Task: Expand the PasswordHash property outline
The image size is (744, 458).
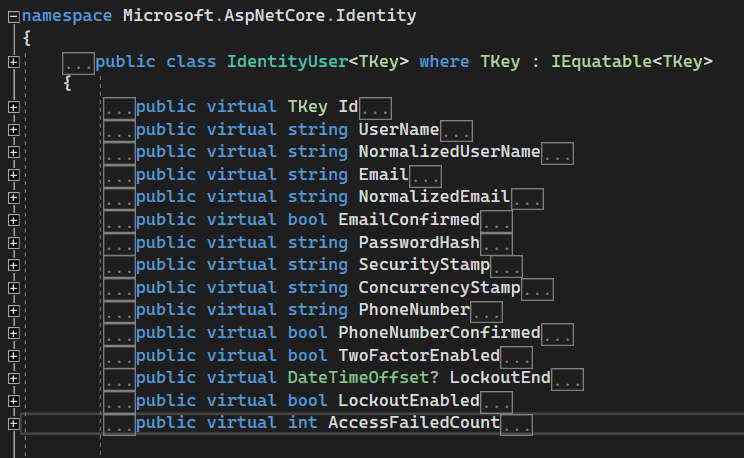Action: (x=14, y=243)
